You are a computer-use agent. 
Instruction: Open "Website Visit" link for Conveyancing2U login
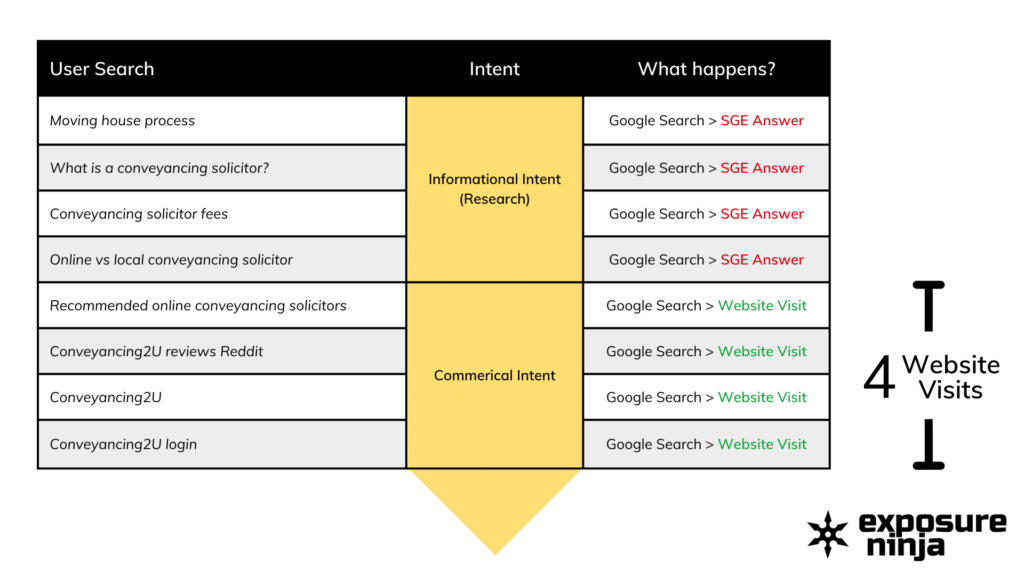[x=762, y=444]
